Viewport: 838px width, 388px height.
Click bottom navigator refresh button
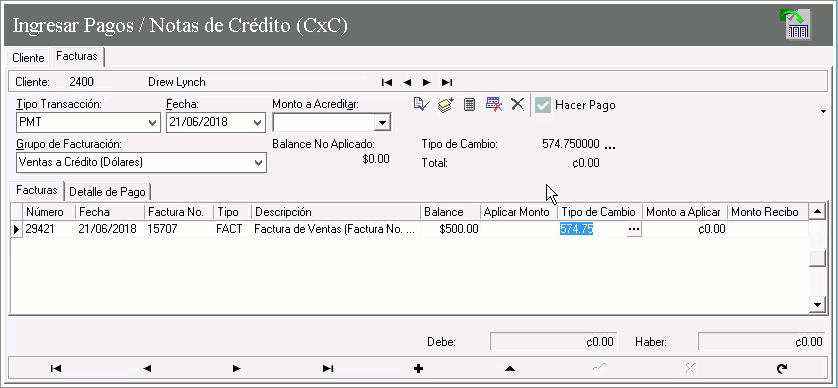point(781,368)
